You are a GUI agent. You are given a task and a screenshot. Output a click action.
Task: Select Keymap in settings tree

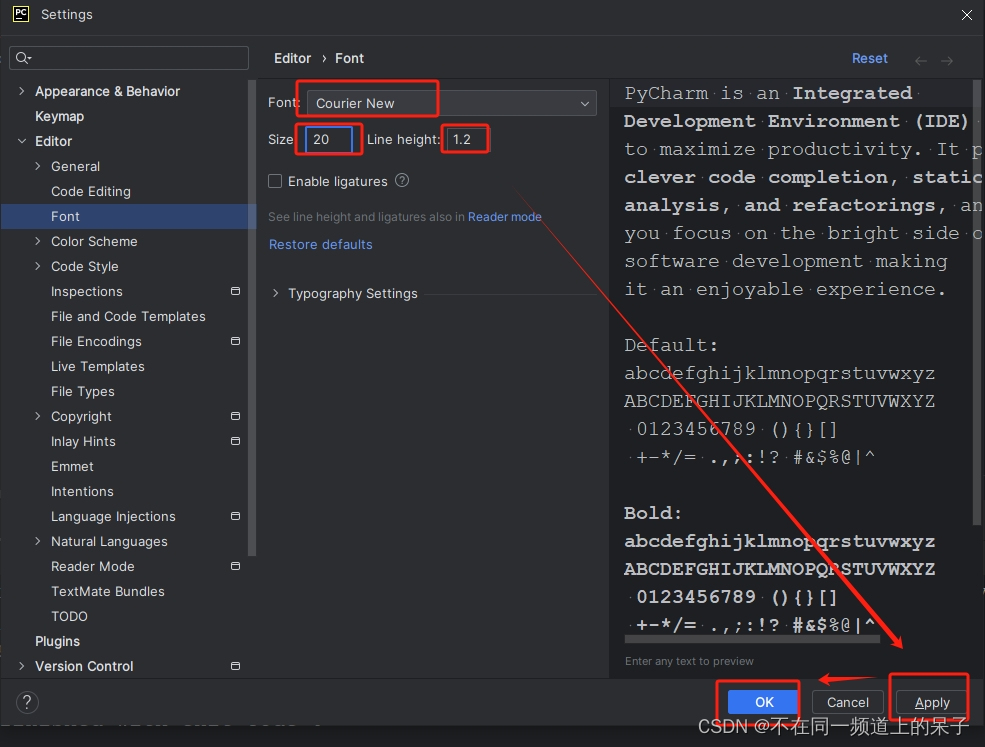pyautogui.click(x=60, y=116)
